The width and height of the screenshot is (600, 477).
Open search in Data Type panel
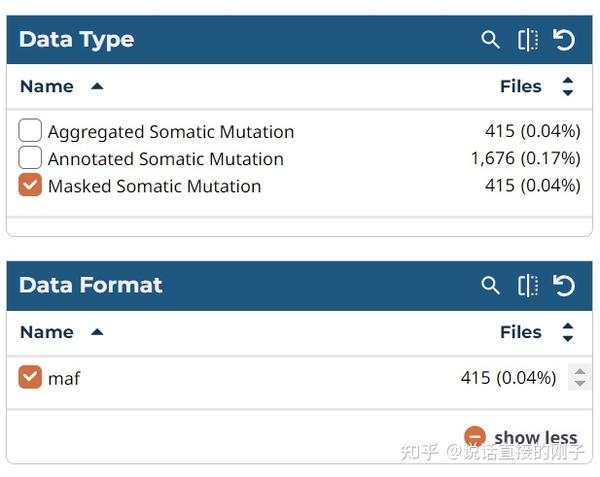[x=490, y=40]
